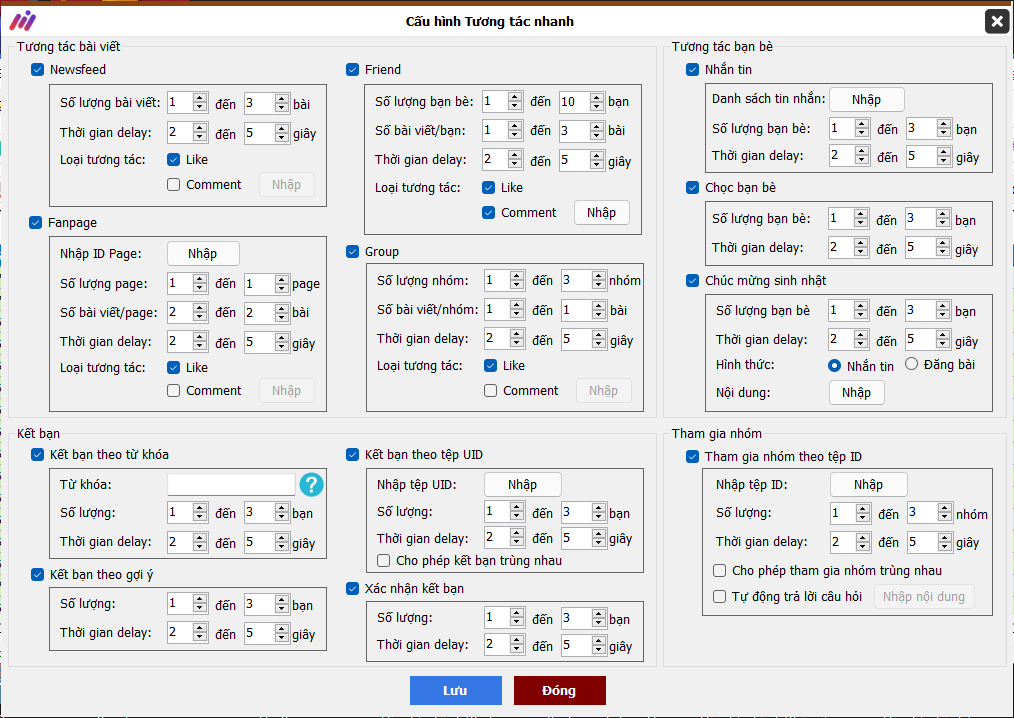Viewport: 1014px width, 718px height.
Task: Disable the Chọc bạn bè option
Action: point(693,188)
